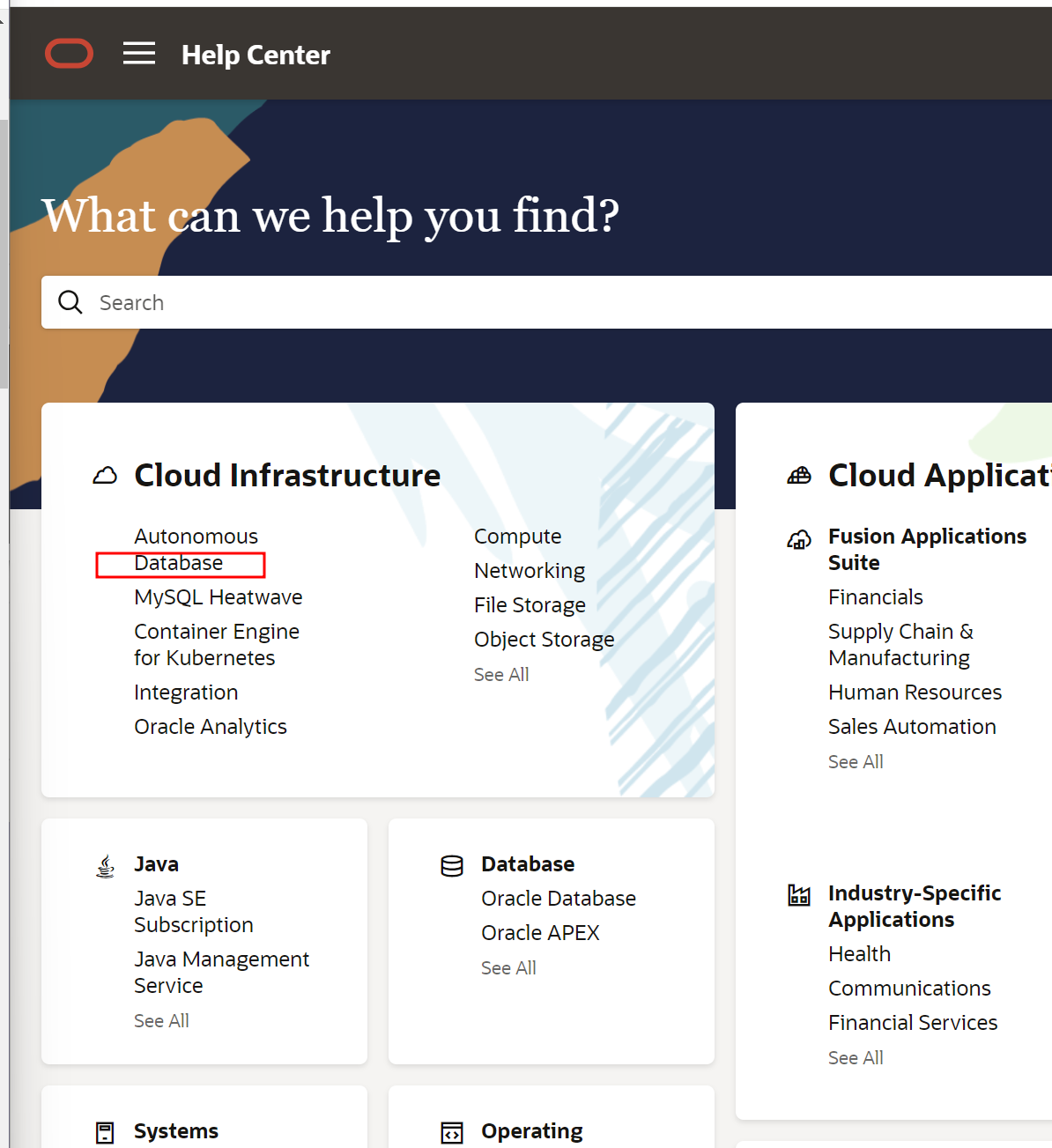Click the Oracle logo icon
The height and width of the screenshot is (1148, 1052).
tap(69, 54)
